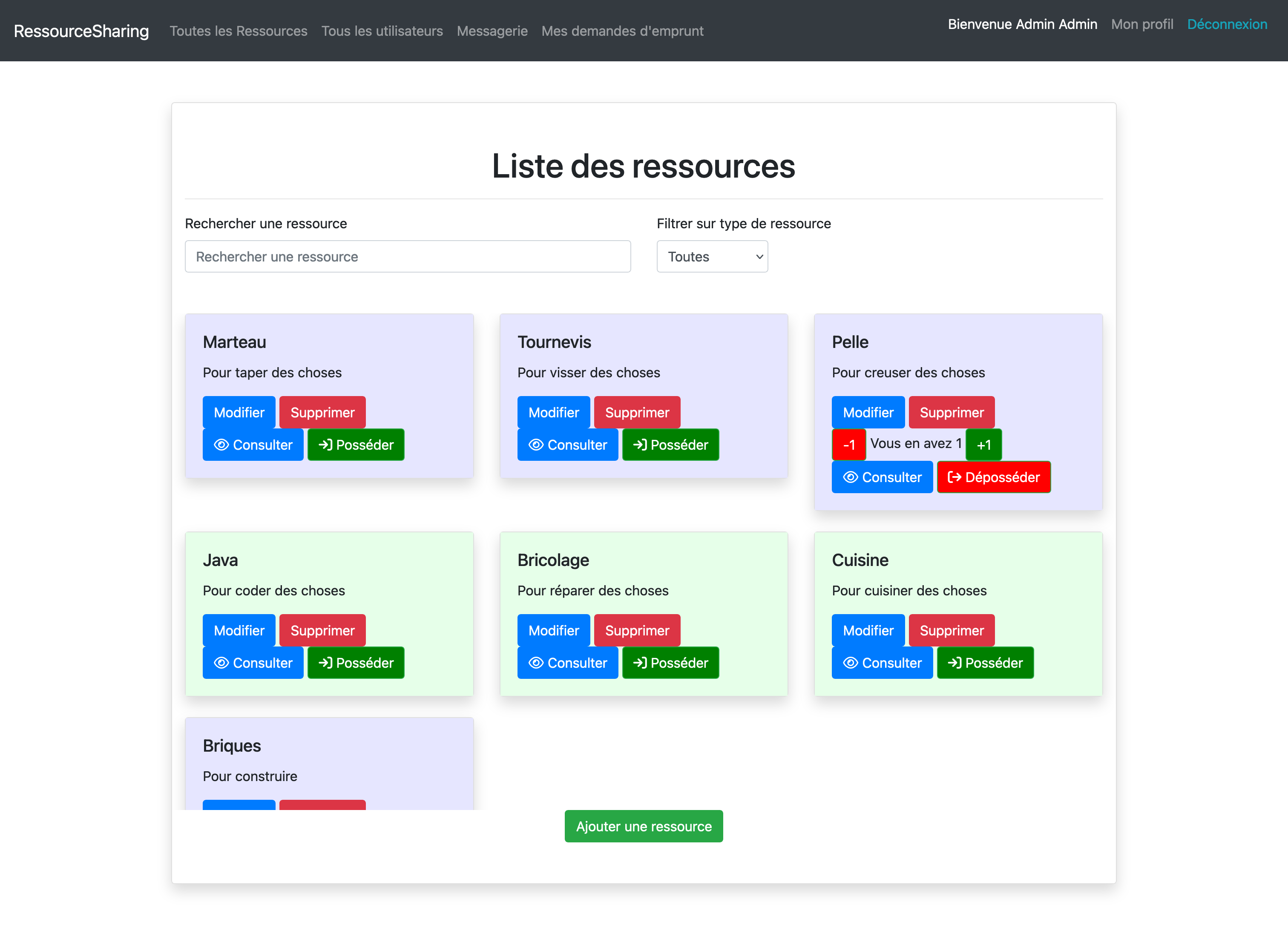Open Messagerie in the navbar
This screenshot has height=925, width=1288.
[x=492, y=31]
